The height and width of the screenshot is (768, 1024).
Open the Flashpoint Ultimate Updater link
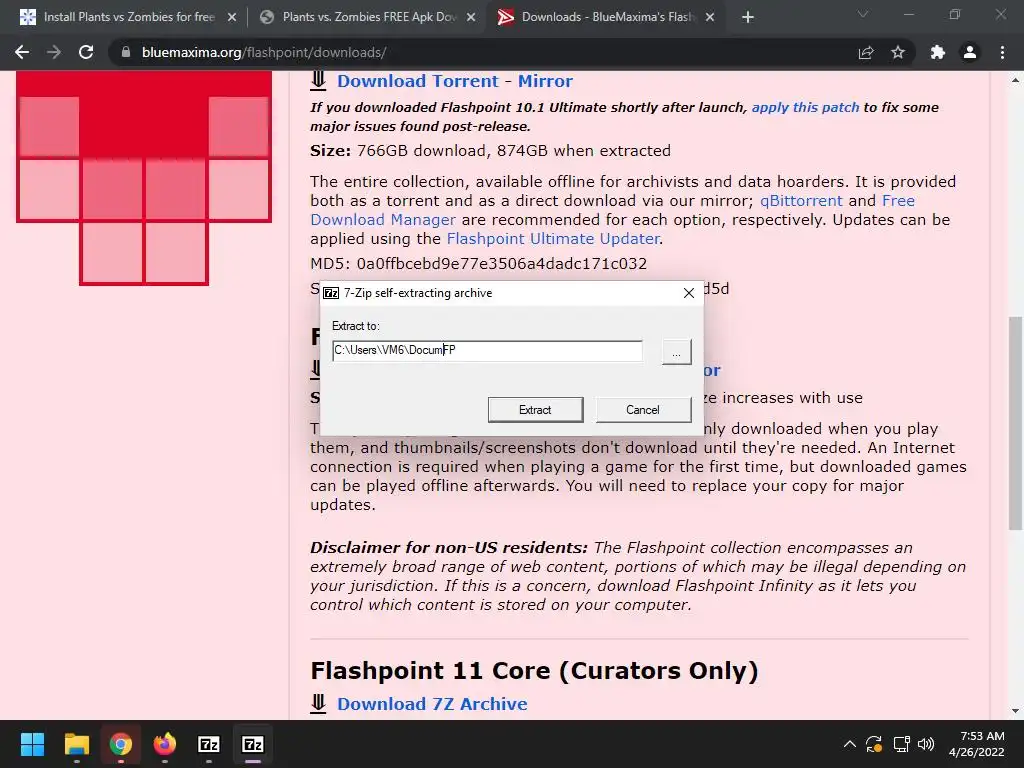click(x=553, y=238)
